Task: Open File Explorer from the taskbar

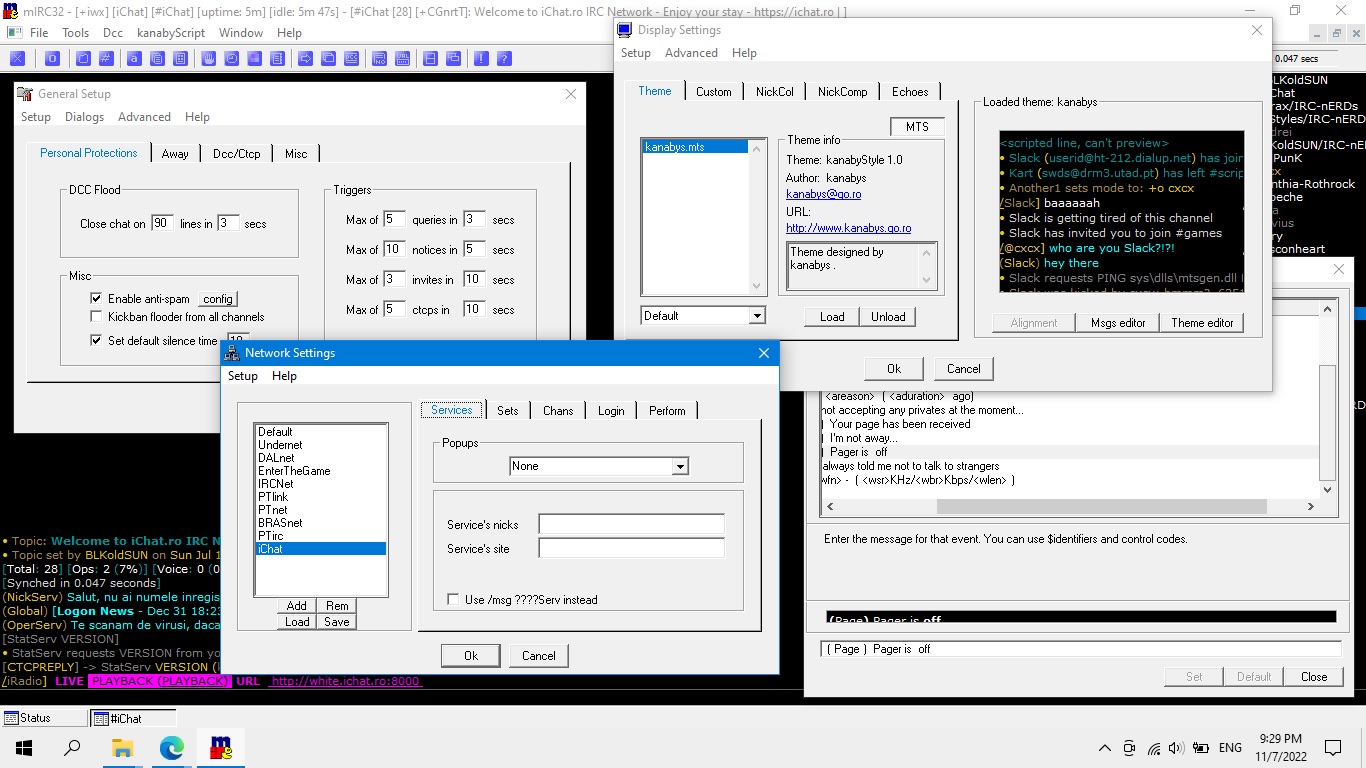Action: [x=122, y=747]
